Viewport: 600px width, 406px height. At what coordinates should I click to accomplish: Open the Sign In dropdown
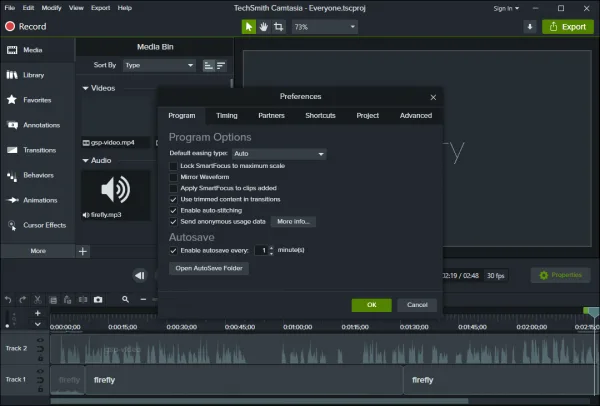506,8
